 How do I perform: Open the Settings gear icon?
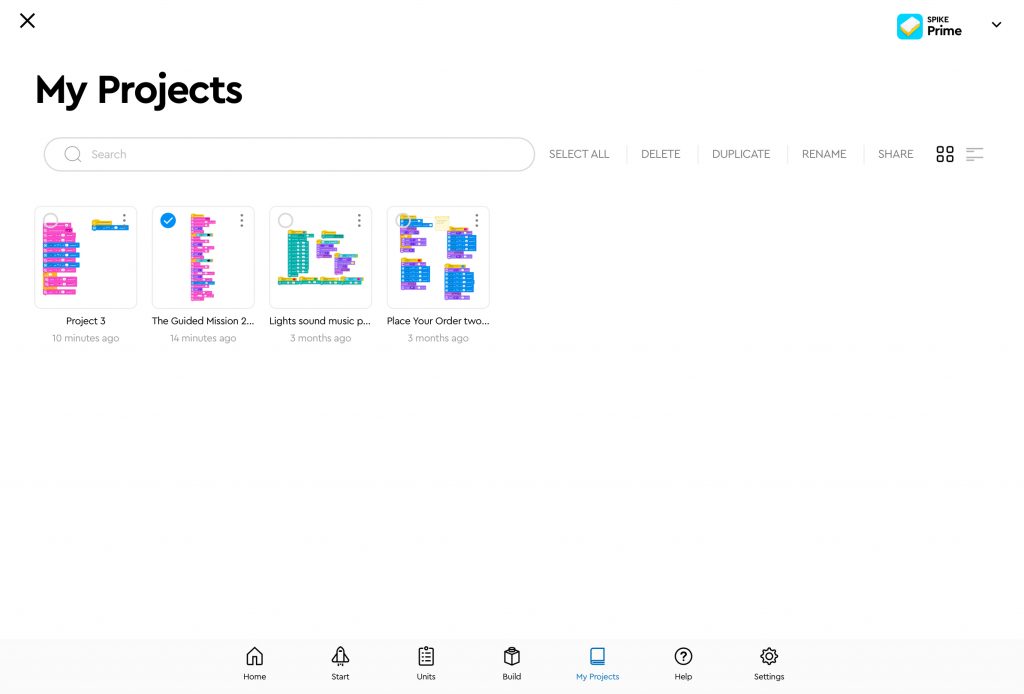coord(769,657)
